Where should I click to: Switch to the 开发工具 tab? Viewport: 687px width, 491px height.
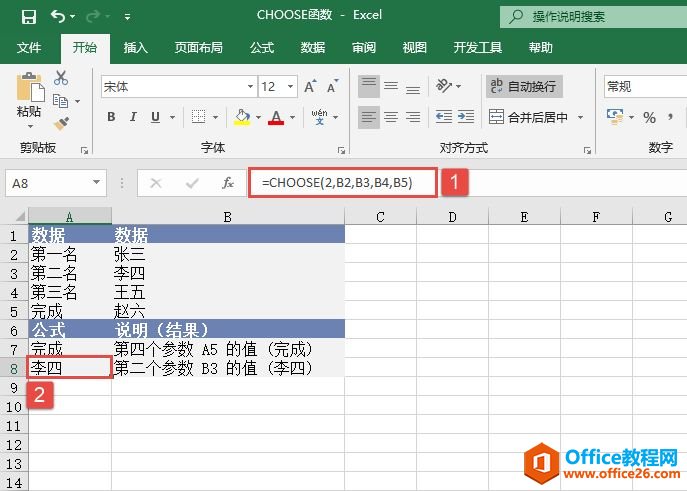coord(478,47)
